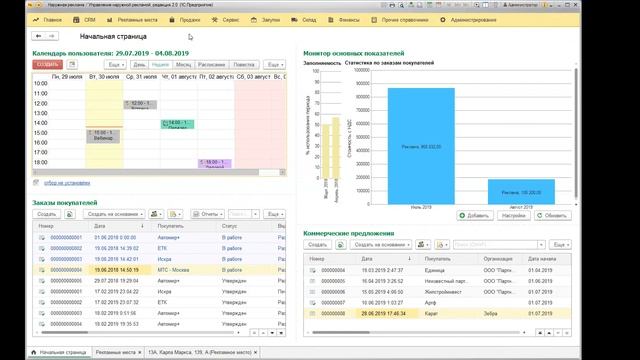Viewport: 640px width, 360px height.
Task: Jump to first row button in the proposals table
Action: point(540,333)
